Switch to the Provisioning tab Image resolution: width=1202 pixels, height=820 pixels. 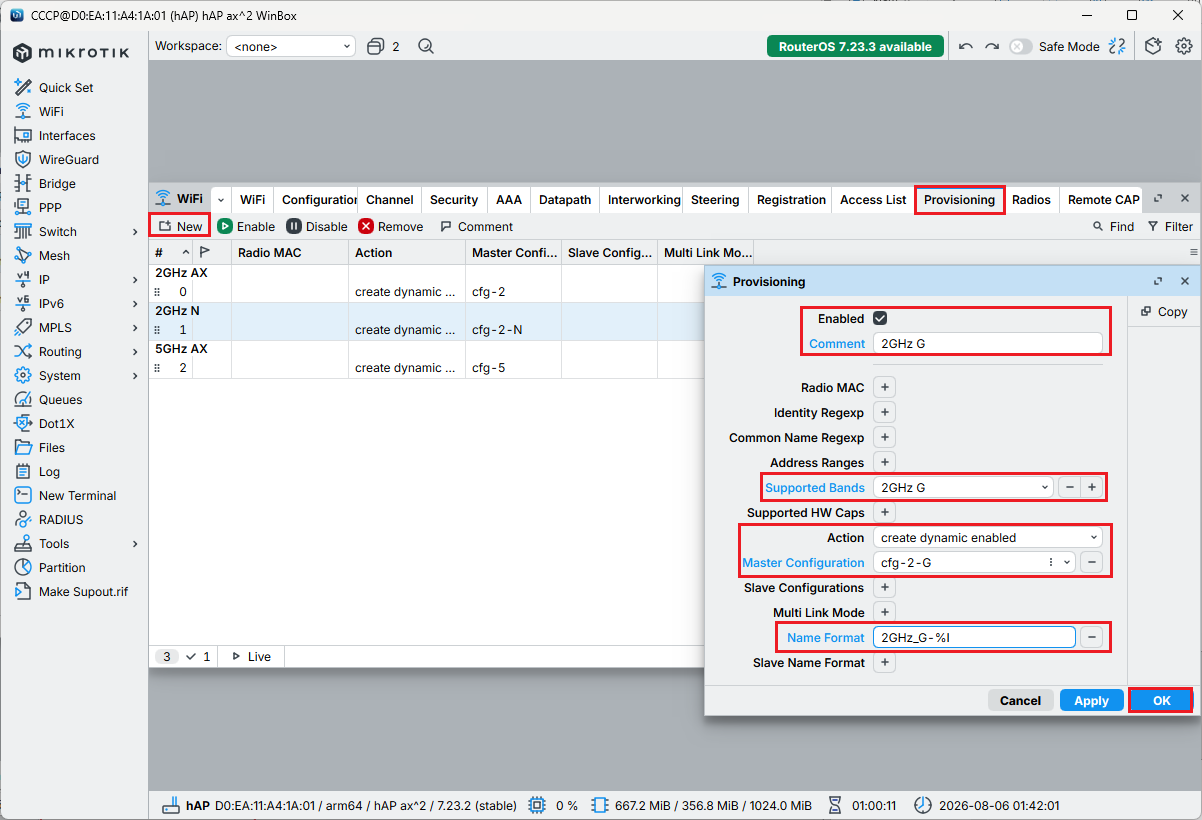(x=959, y=199)
